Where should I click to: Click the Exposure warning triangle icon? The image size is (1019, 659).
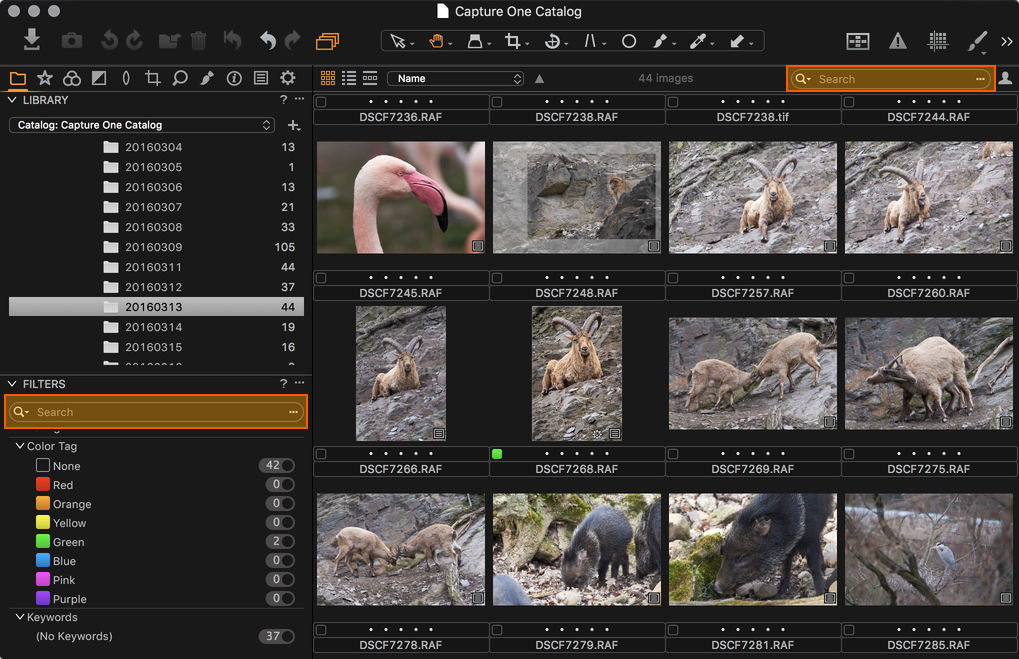click(897, 41)
